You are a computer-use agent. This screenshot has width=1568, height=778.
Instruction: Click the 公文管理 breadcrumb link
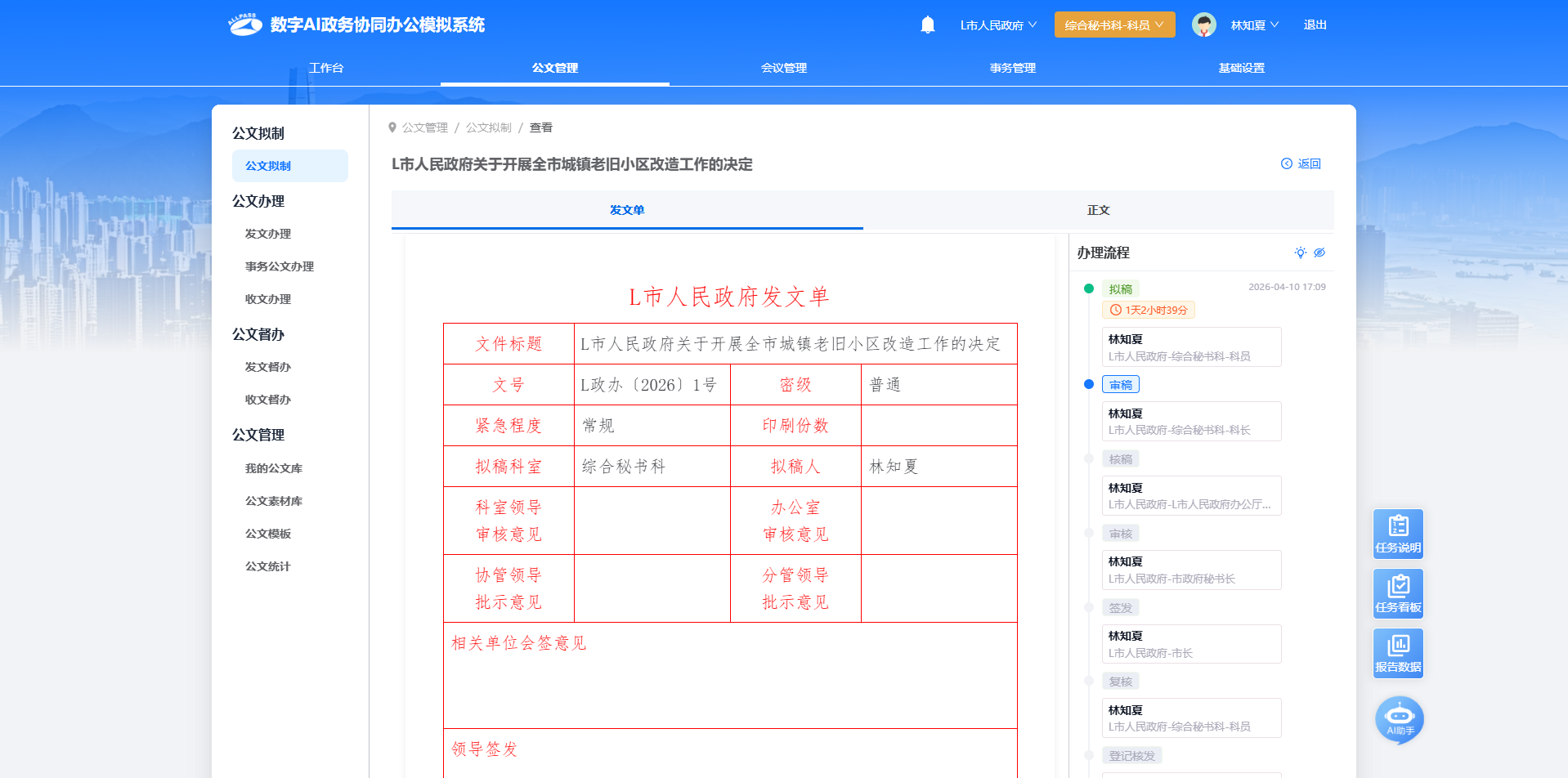point(425,127)
